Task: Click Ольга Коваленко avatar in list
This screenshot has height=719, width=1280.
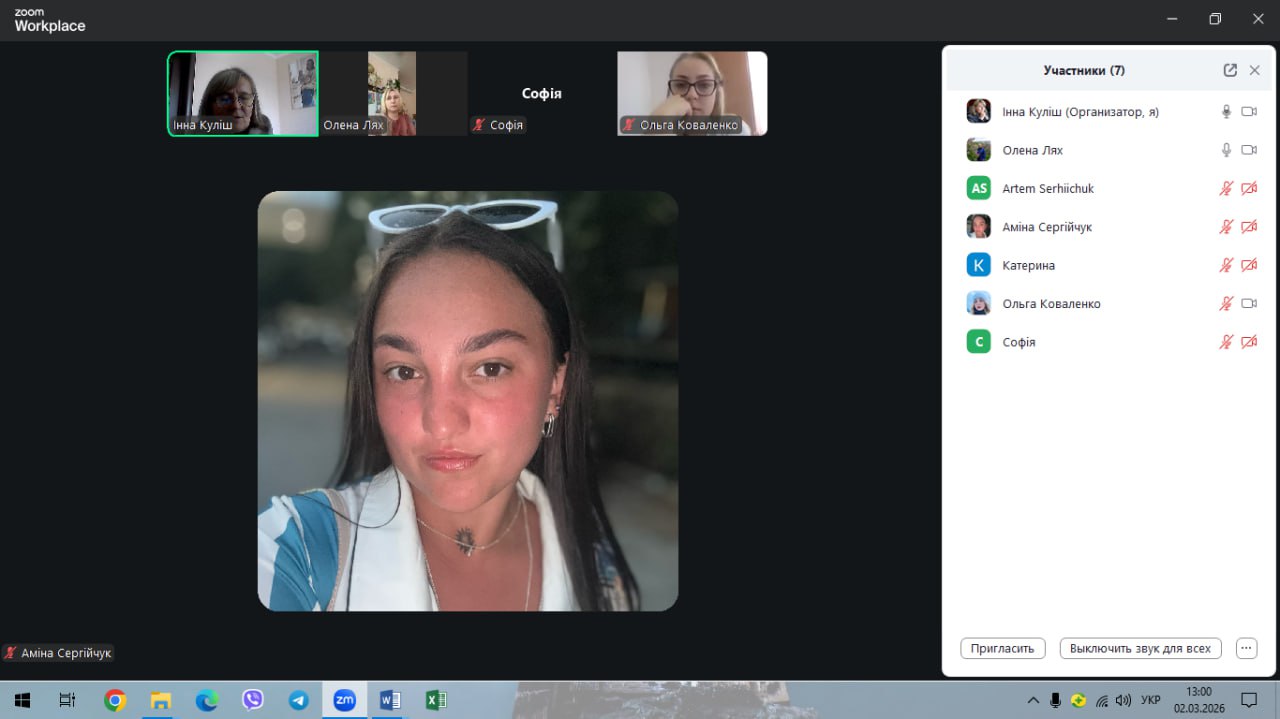Action: pyautogui.click(x=979, y=303)
